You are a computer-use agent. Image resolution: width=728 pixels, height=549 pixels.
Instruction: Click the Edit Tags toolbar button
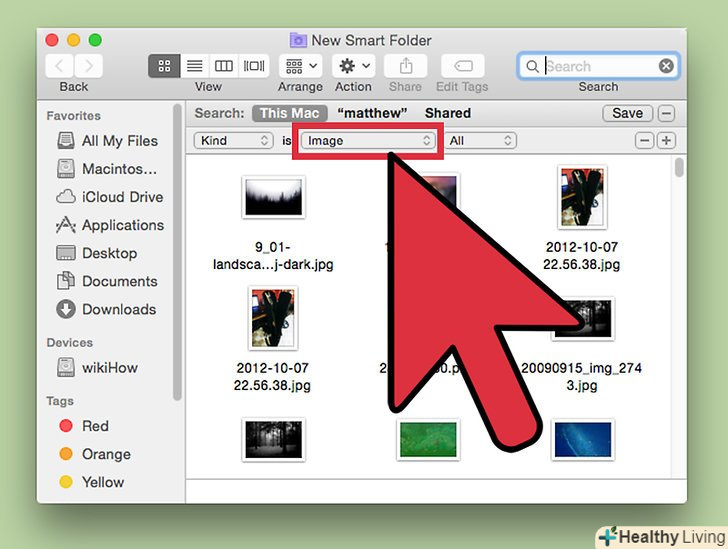(462, 66)
